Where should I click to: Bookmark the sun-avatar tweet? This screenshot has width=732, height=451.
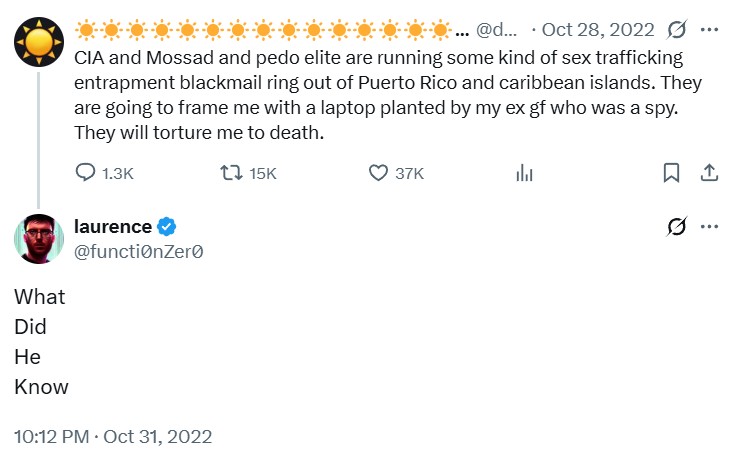pos(671,173)
